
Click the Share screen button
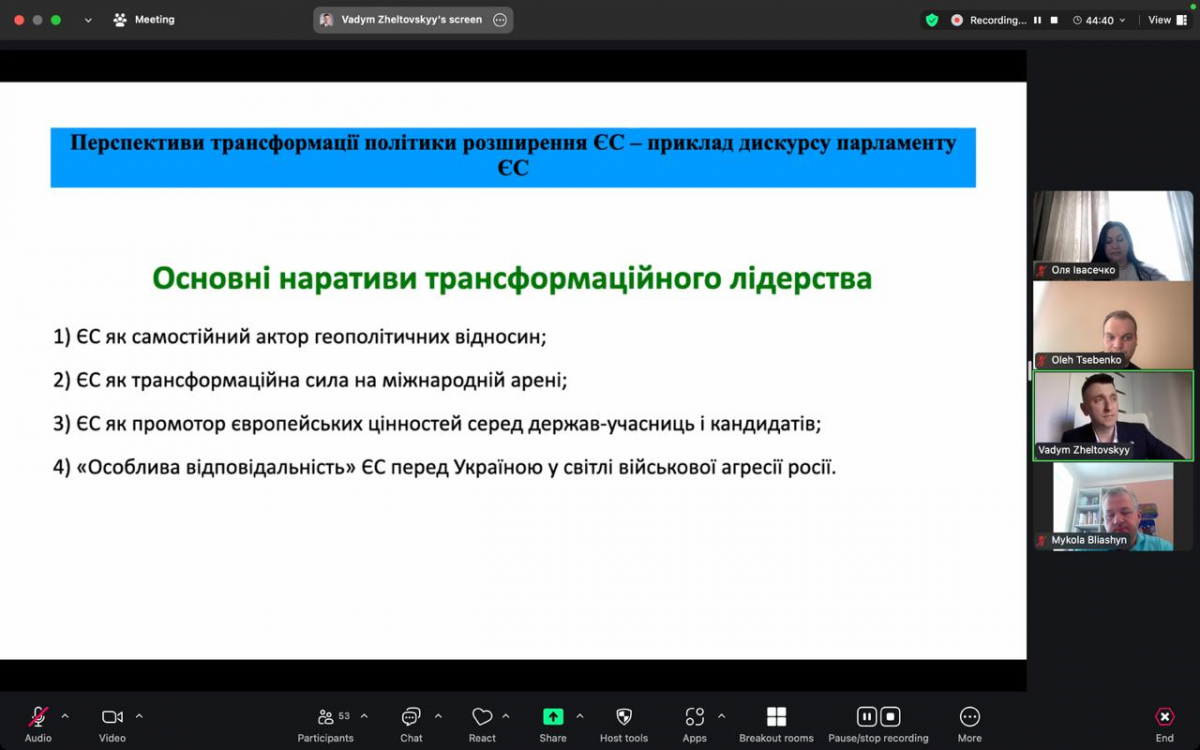(552, 718)
